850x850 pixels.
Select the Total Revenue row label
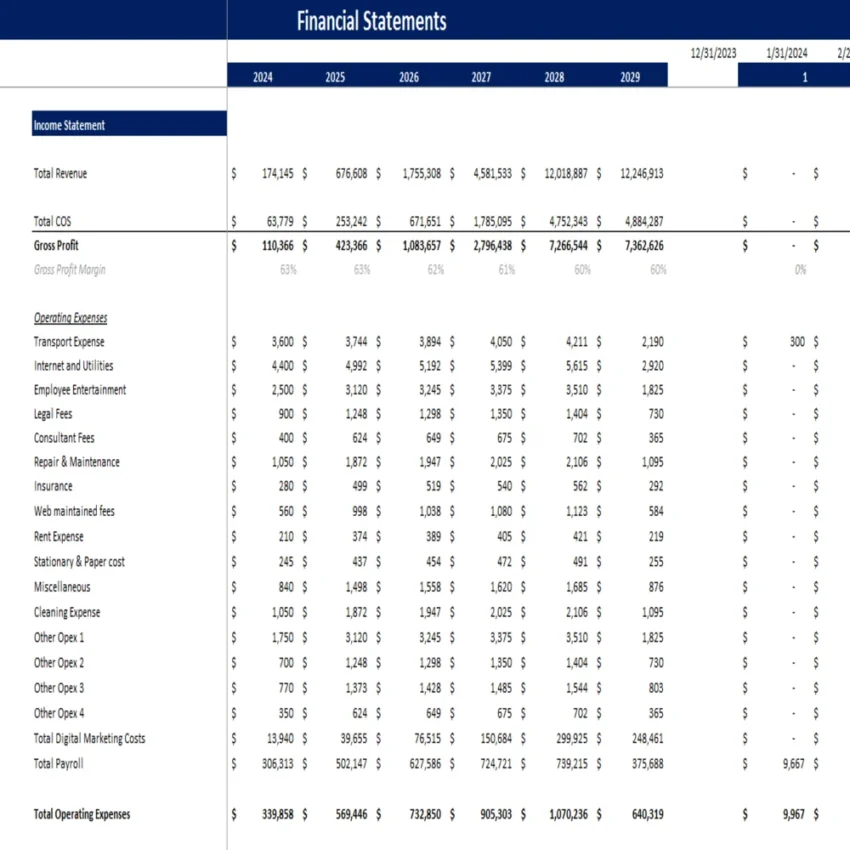[x=60, y=173]
